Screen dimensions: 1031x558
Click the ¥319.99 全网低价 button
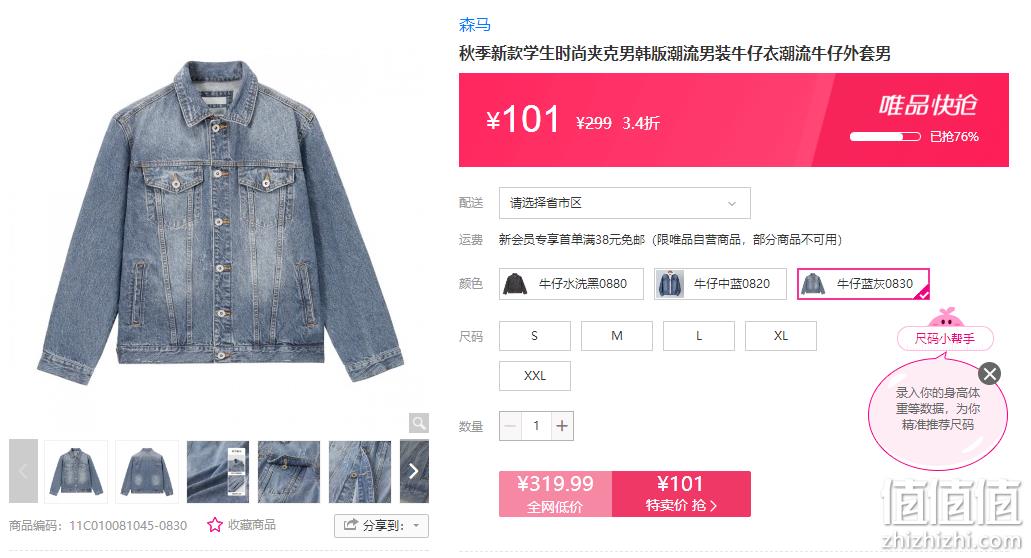point(555,494)
